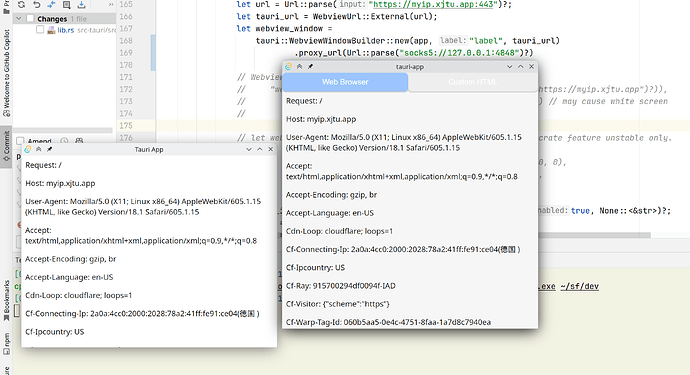The width and height of the screenshot is (690, 375).
Task: Click the pin icon in tauri-app titlebar
Action: (310, 66)
